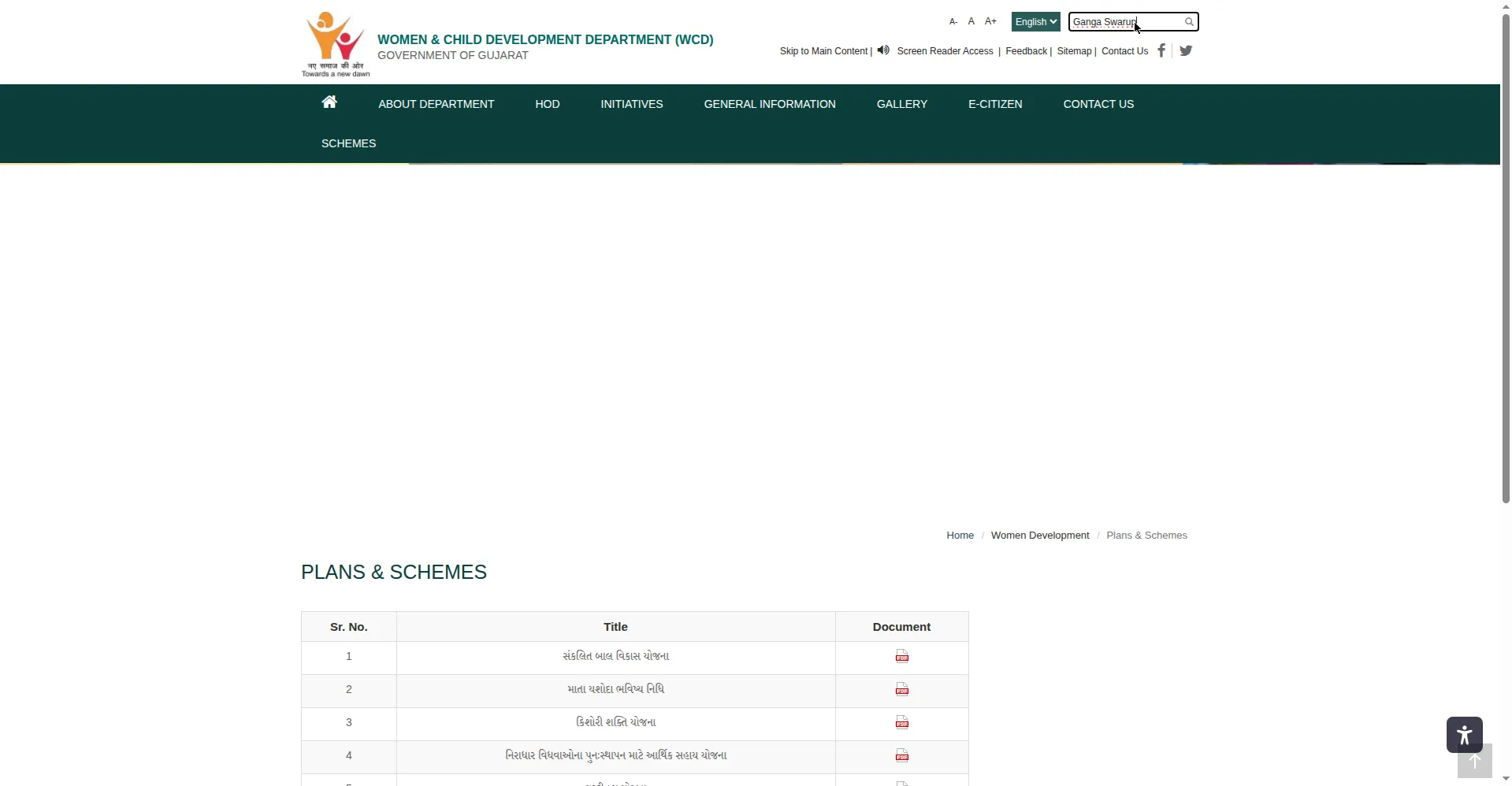This screenshot has height=786, width=1512.
Task: Click the Sr. No. column header
Action: pyautogui.click(x=349, y=627)
